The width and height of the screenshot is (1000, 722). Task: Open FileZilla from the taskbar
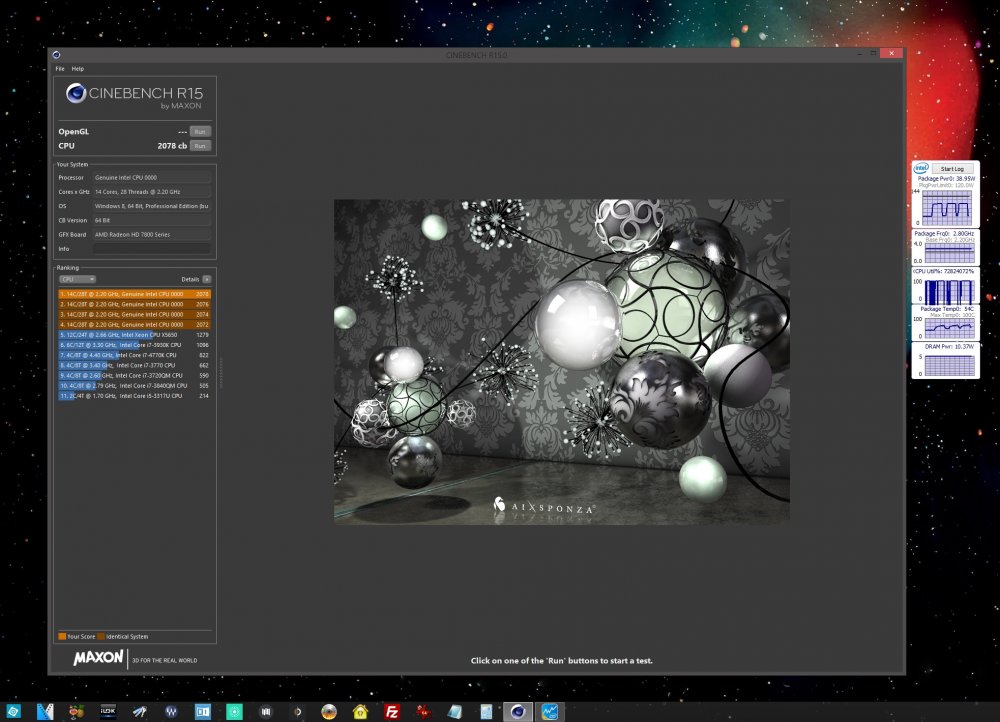[392, 711]
